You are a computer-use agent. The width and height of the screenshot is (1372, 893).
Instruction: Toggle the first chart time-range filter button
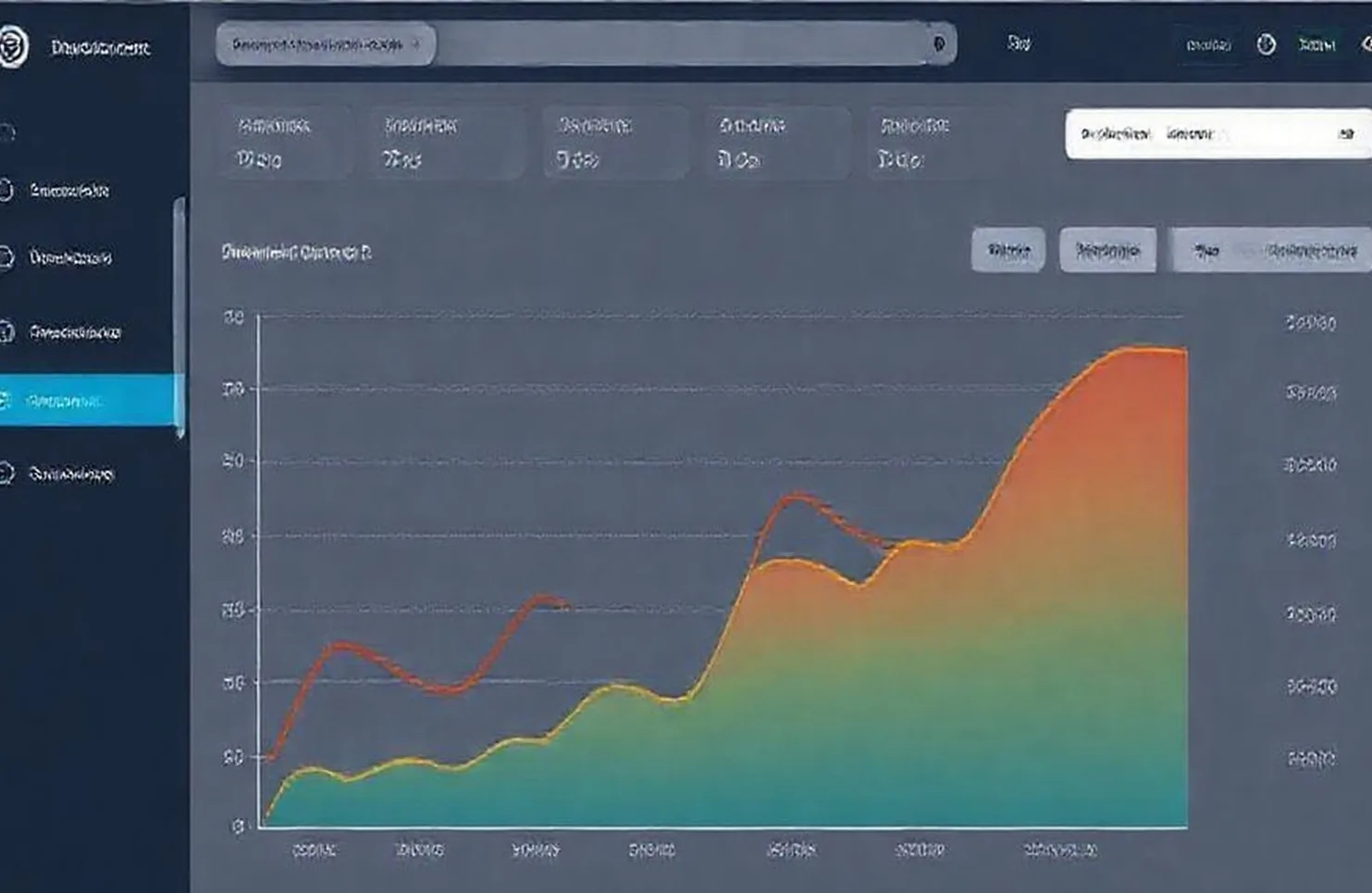(x=1007, y=249)
